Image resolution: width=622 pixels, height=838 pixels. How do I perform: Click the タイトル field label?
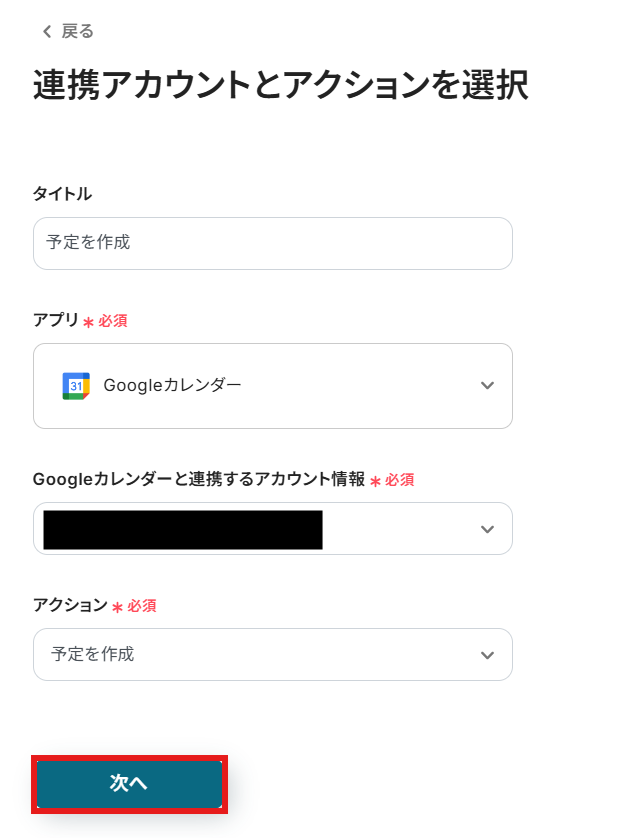pyautogui.click(x=62, y=194)
